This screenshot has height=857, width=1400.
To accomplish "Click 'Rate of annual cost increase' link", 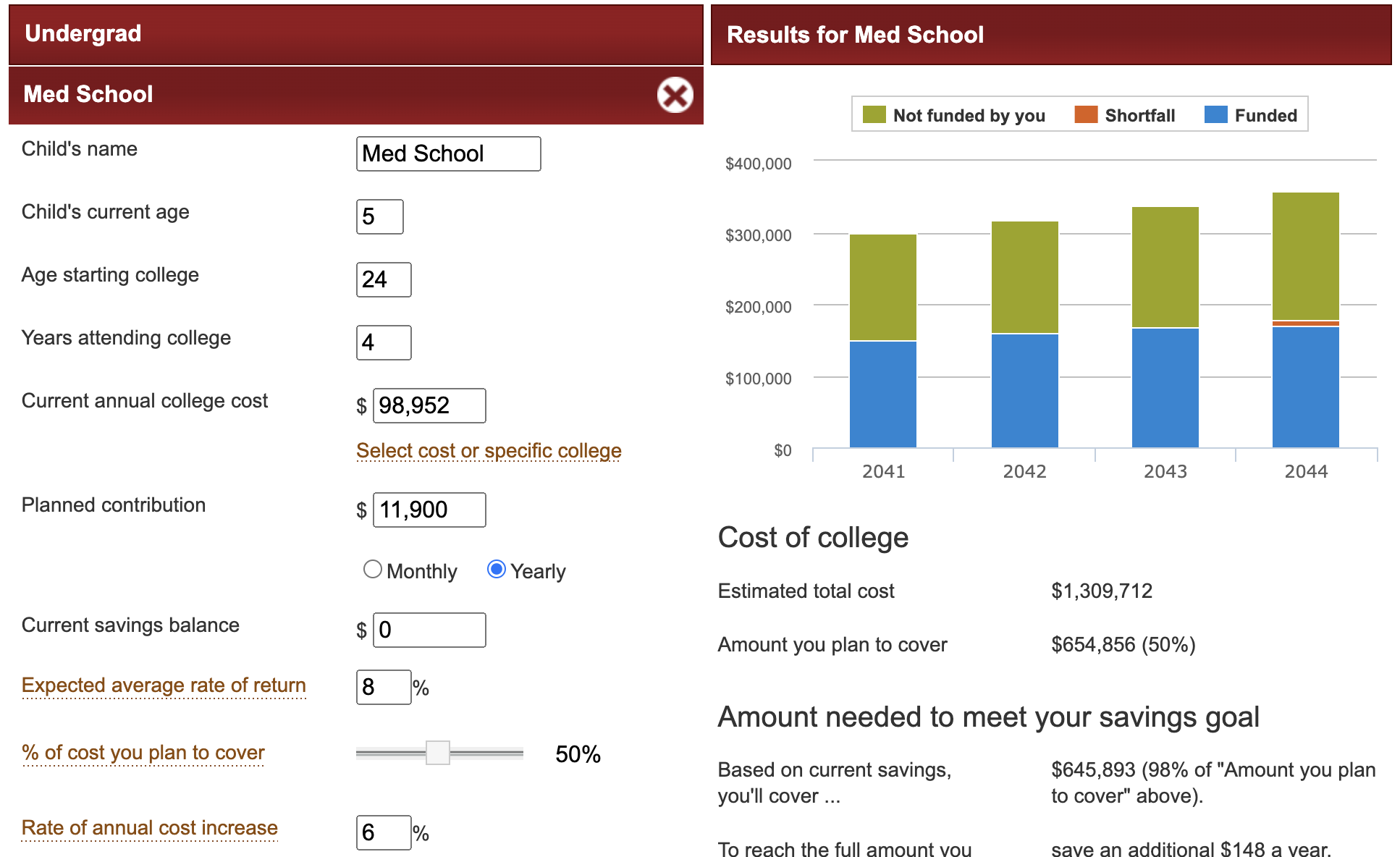I will coord(150,827).
